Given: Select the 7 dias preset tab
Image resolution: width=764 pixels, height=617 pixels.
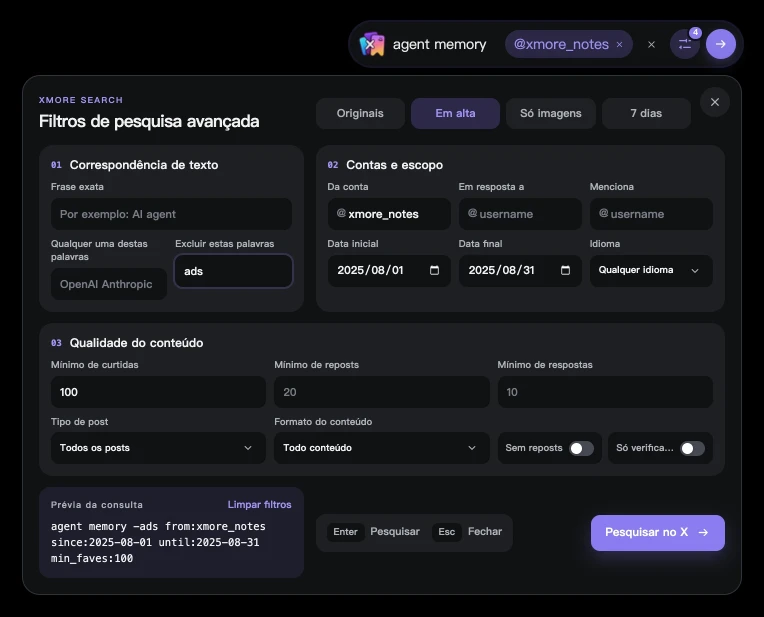Looking at the screenshot, I should (x=646, y=113).
